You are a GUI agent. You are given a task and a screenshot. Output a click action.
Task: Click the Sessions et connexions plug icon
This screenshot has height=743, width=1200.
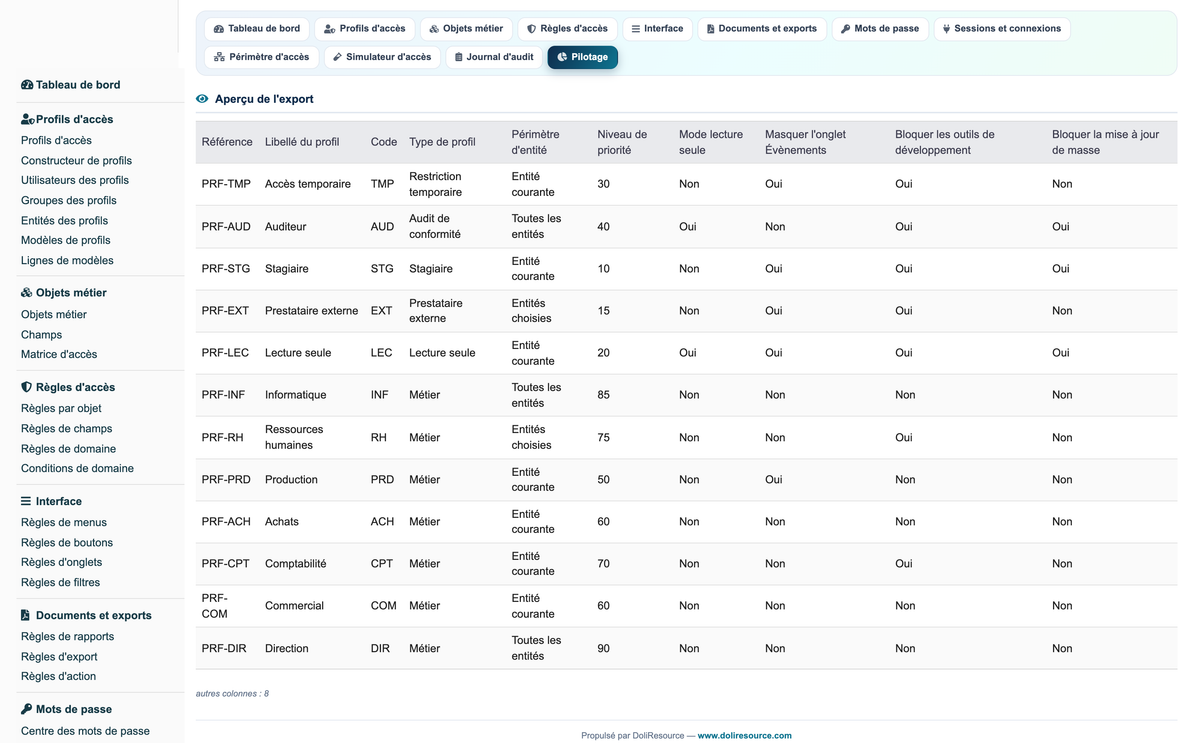(947, 29)
